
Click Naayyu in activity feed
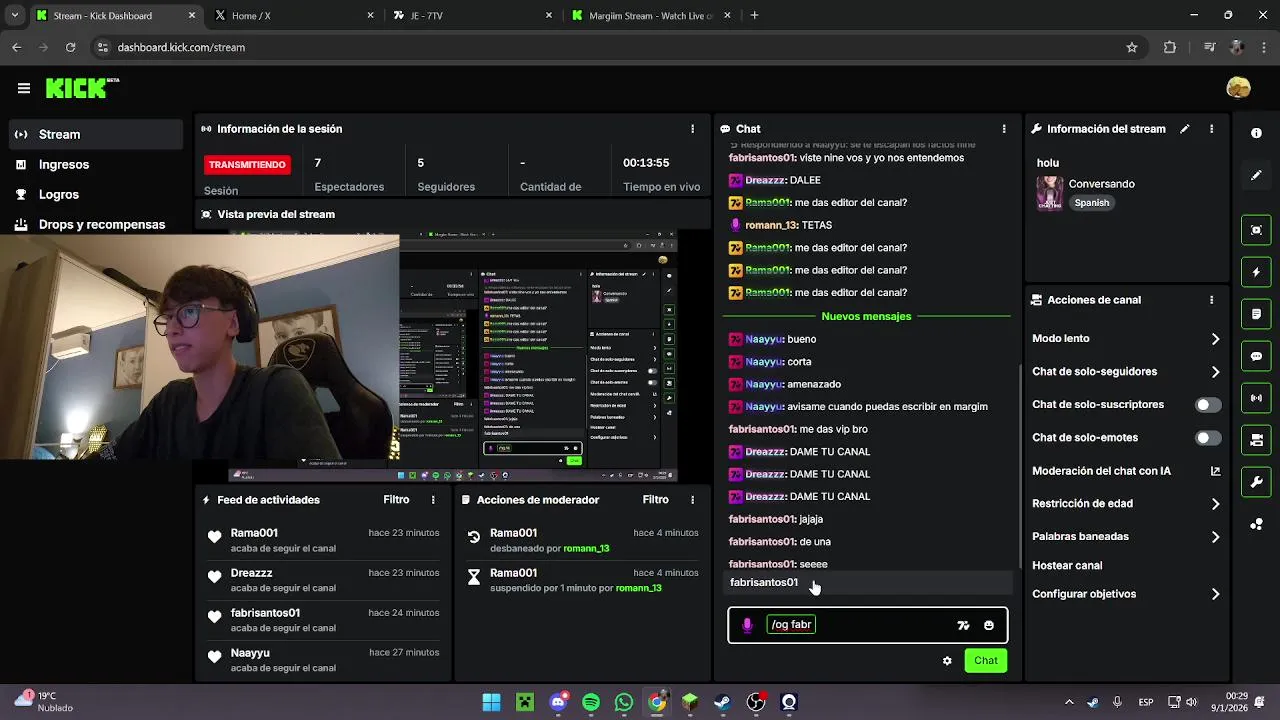(x=250, y=653)
